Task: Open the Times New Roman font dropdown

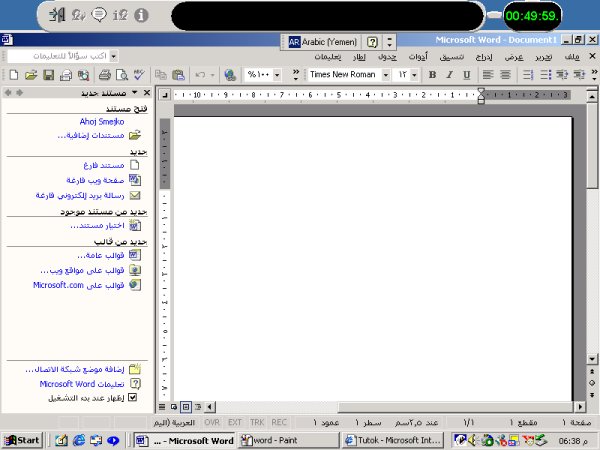Action: (386, 75)
